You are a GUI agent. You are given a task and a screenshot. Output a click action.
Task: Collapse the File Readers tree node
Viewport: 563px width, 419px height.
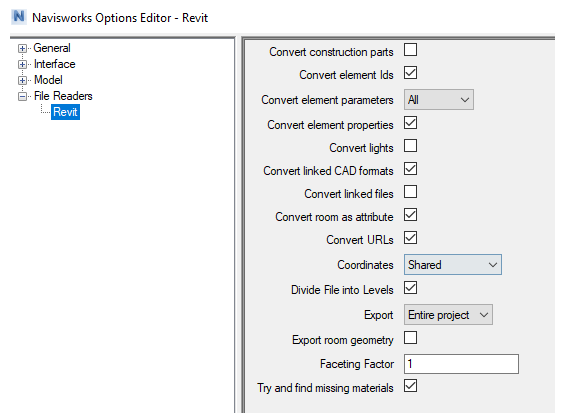pos(22,96)
